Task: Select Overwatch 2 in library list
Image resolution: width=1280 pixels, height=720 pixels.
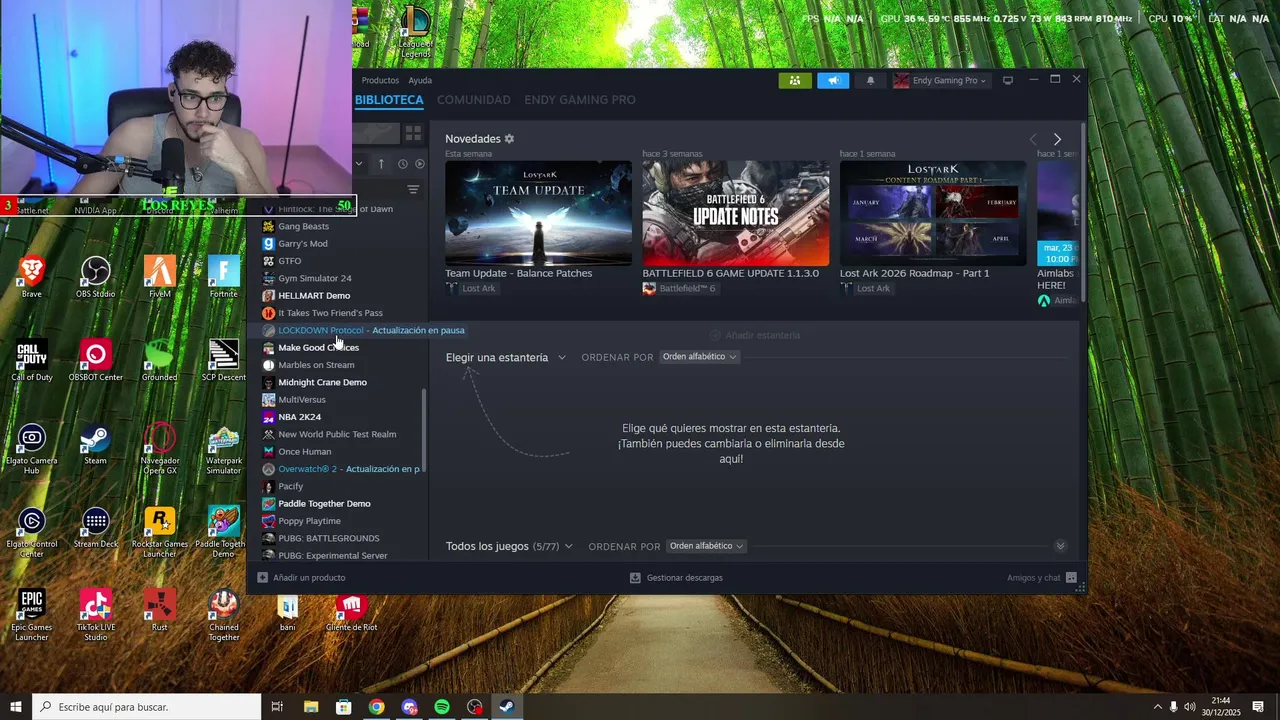Action: [339, 469]
